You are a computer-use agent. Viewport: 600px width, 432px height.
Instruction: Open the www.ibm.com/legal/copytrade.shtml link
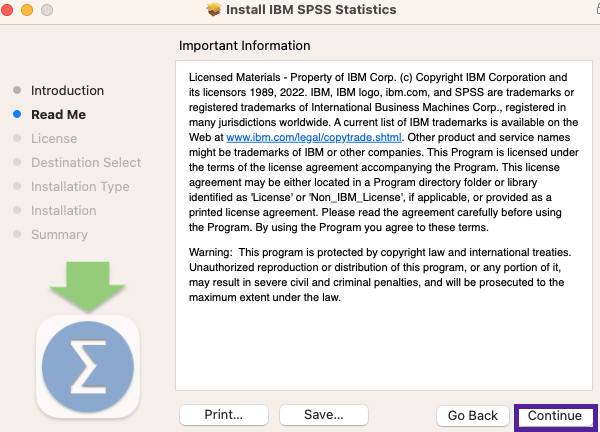314,137
